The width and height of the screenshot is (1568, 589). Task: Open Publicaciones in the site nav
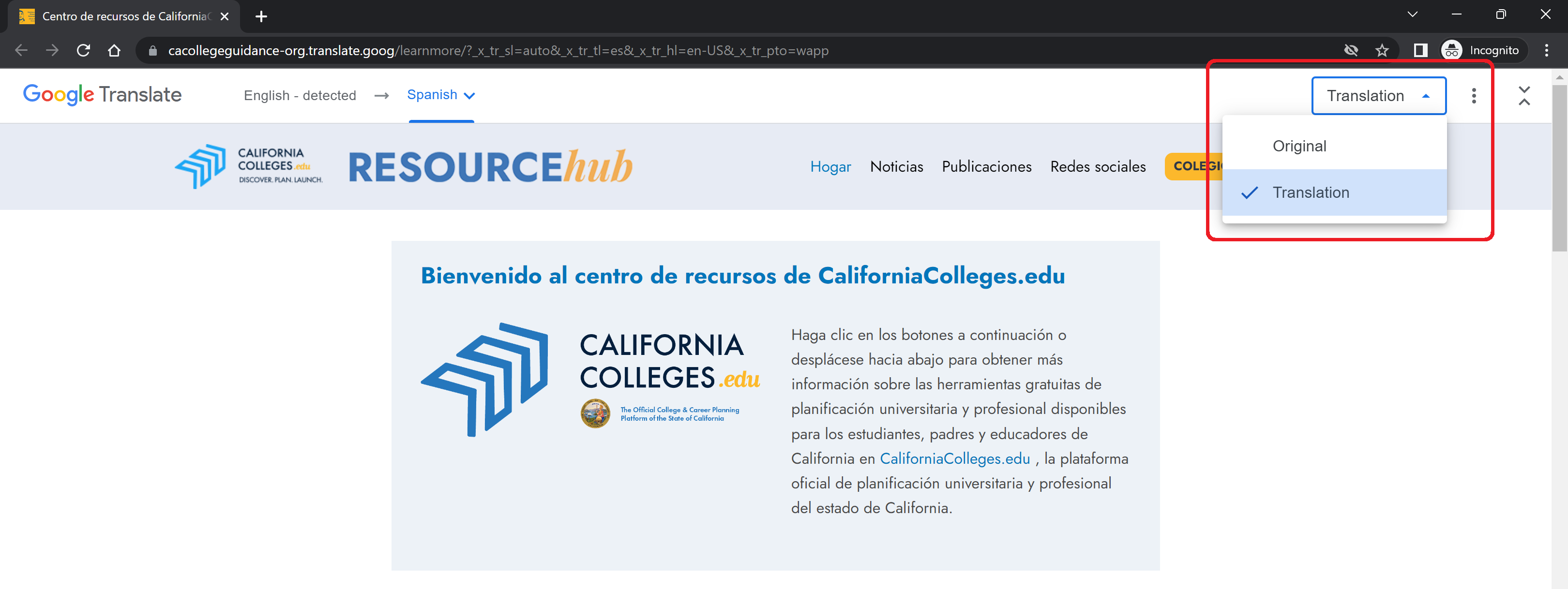point(986,167)
